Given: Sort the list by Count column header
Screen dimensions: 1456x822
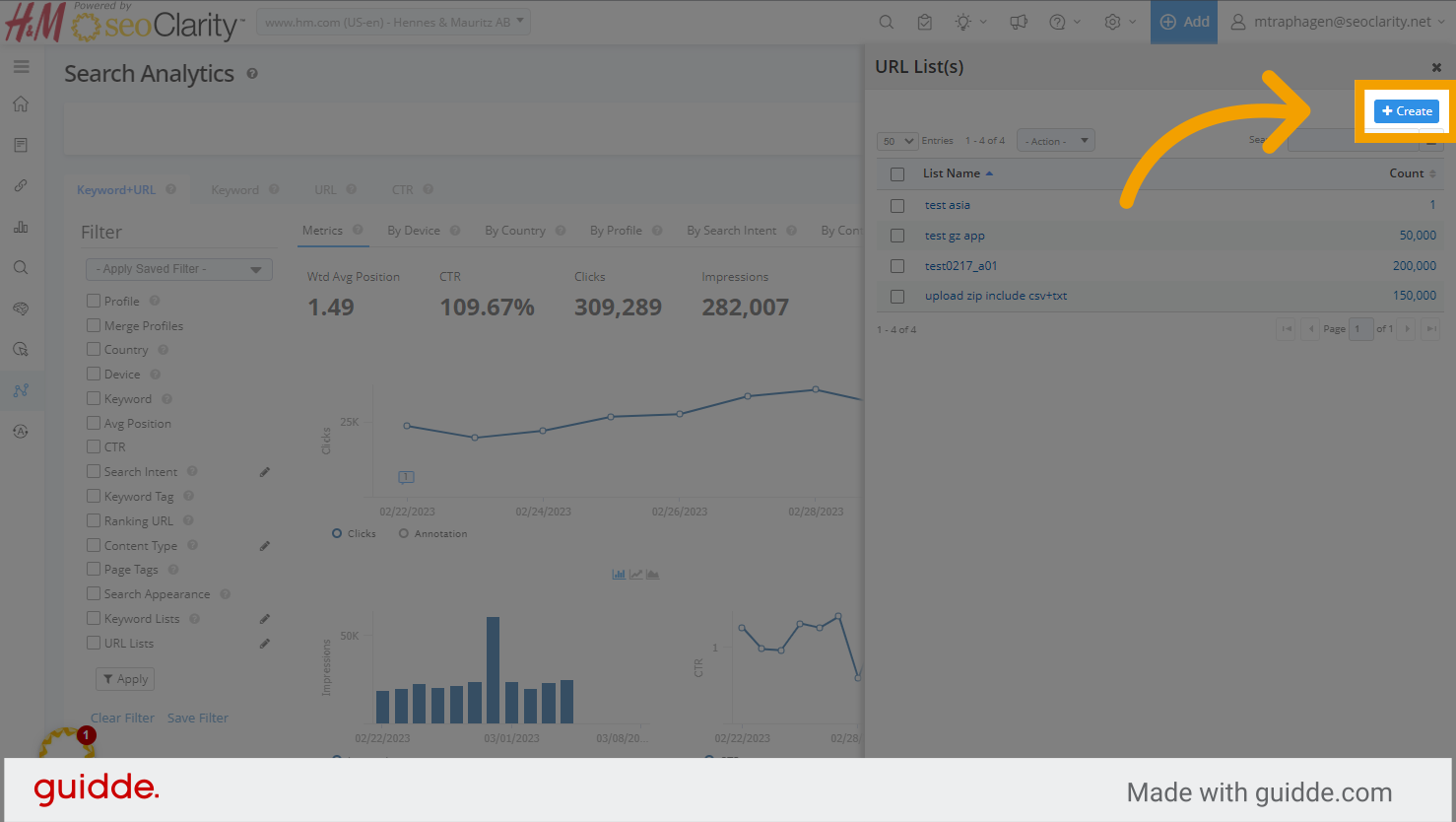Looking at the screenshot, I should pyautogui.click(x=1406, y=173).
